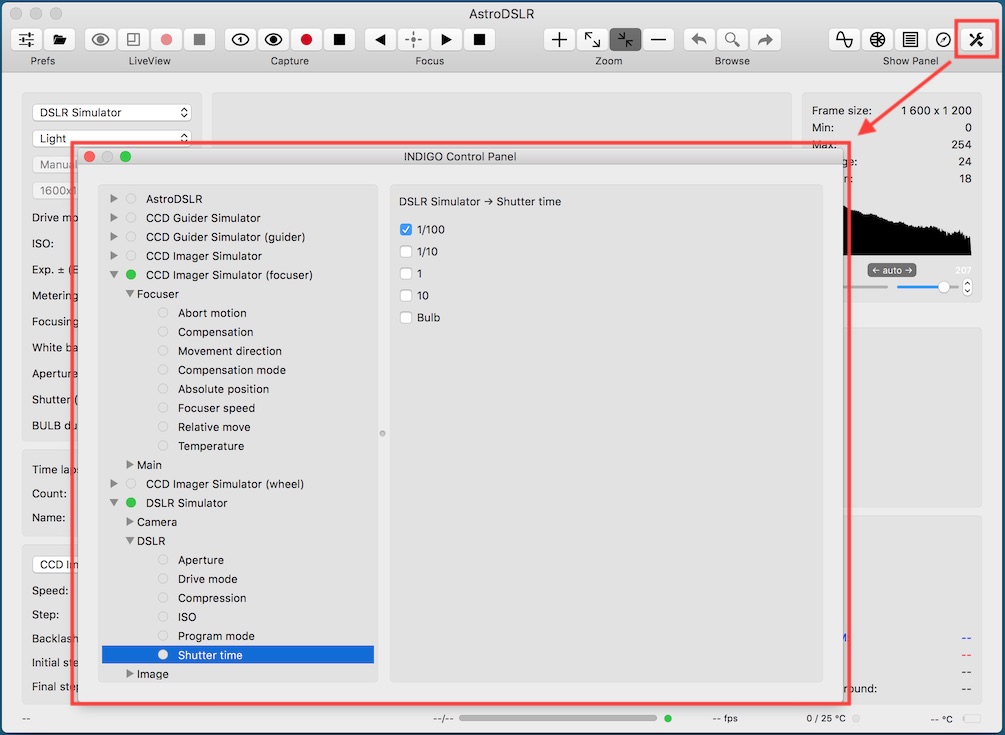Select Aperture under DSLR
Screen dimensions: 1005x735
(x=201, y=560)
